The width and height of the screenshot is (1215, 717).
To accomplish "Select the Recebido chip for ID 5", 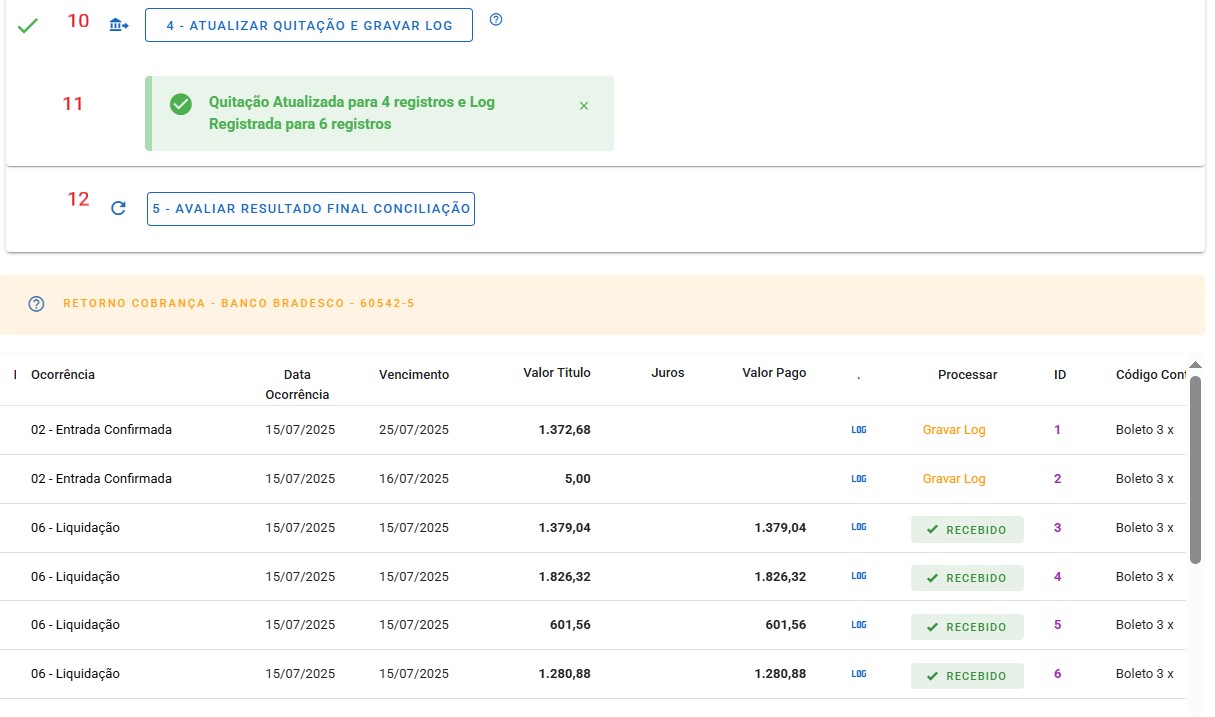I will pyautogui.click(x=967, y=627).
